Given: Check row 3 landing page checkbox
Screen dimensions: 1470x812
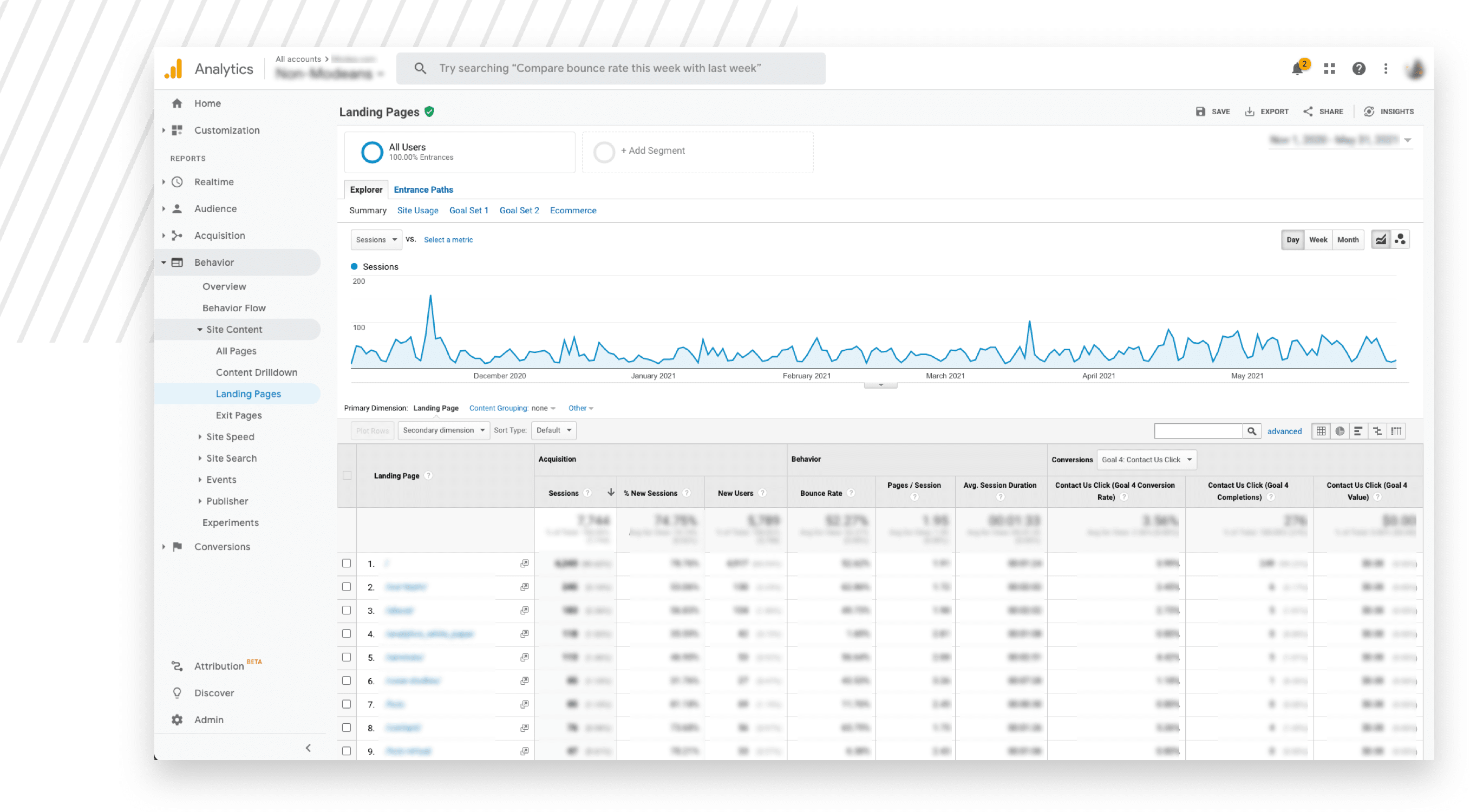Looking at the screenshot, I should 346,609.
